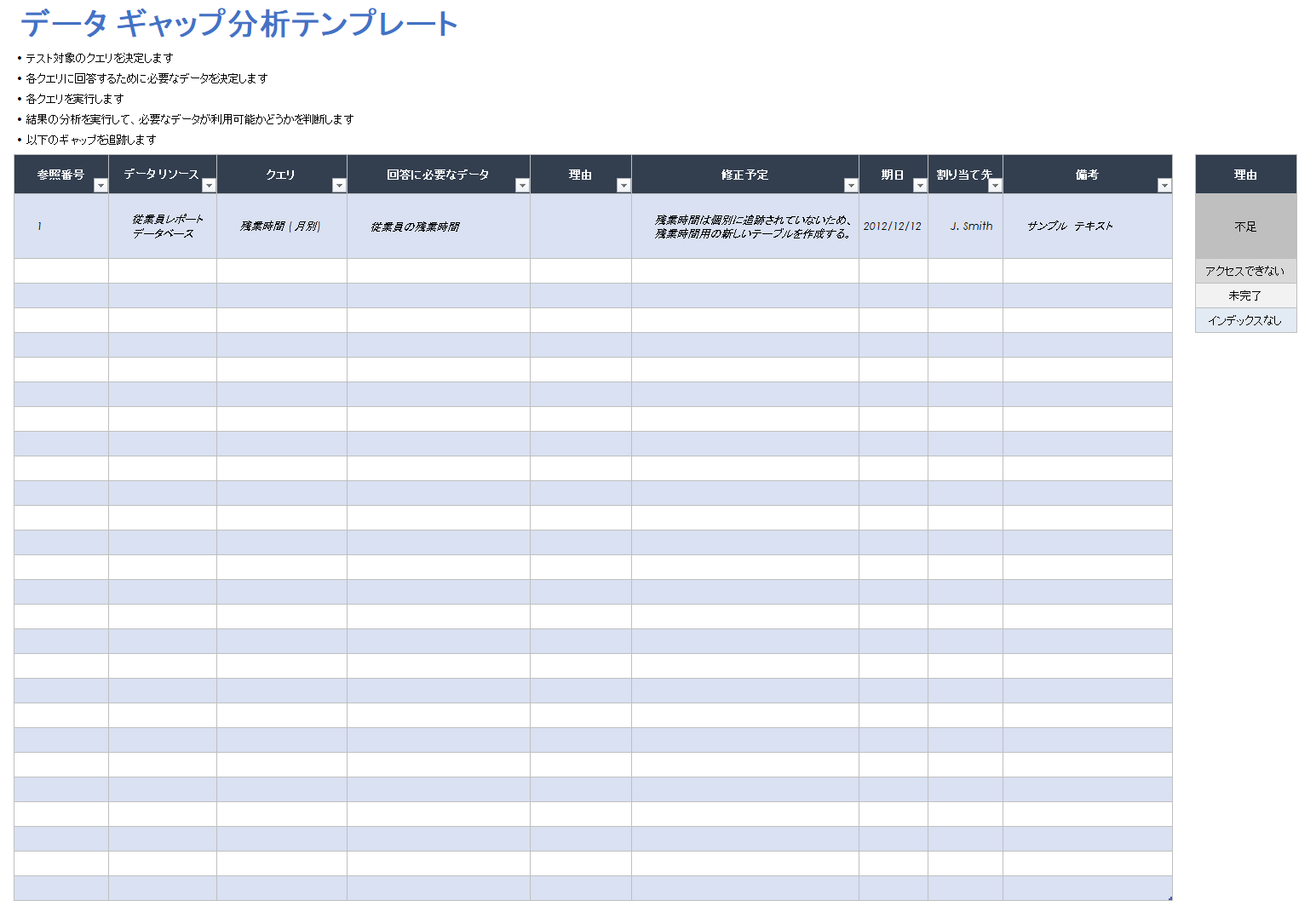The image size is (1316, 912).
Task: Open the table's 理由 column filter dropdown
Action: pyautogui.click(x=624, y=186)
